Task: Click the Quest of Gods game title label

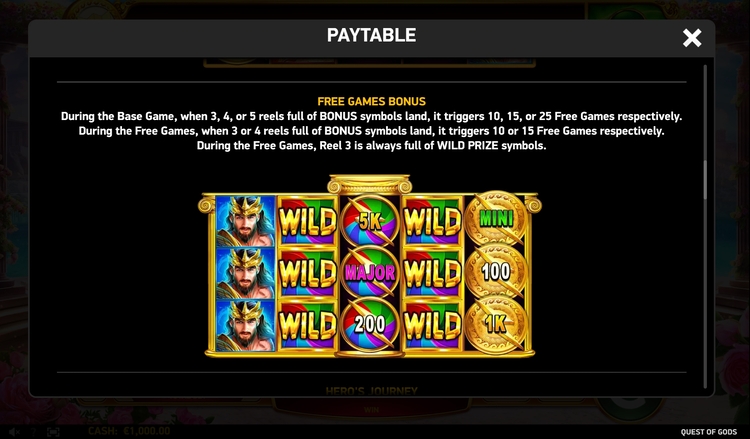Action: (709, 432)
